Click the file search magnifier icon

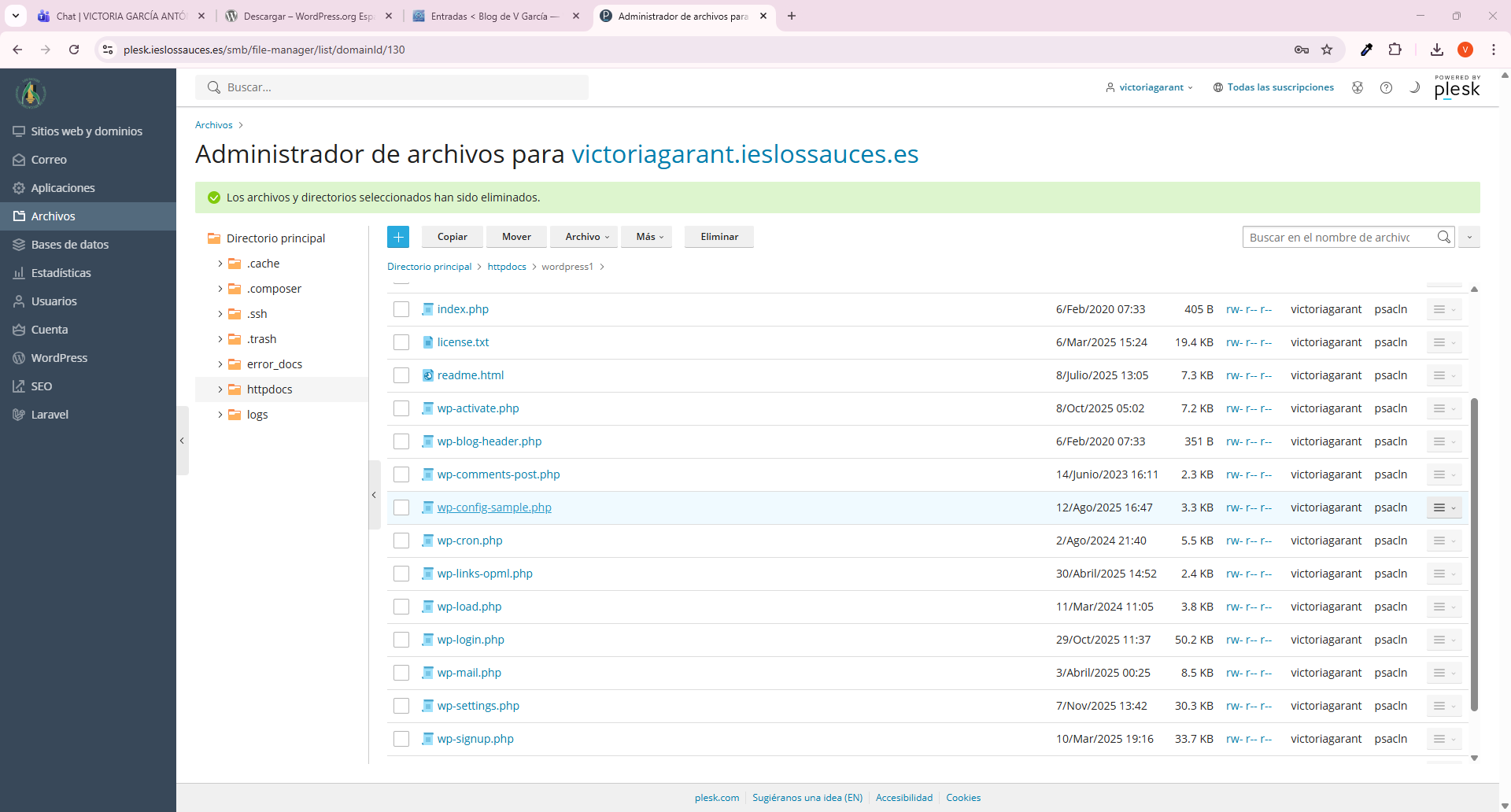[1443, 237]
